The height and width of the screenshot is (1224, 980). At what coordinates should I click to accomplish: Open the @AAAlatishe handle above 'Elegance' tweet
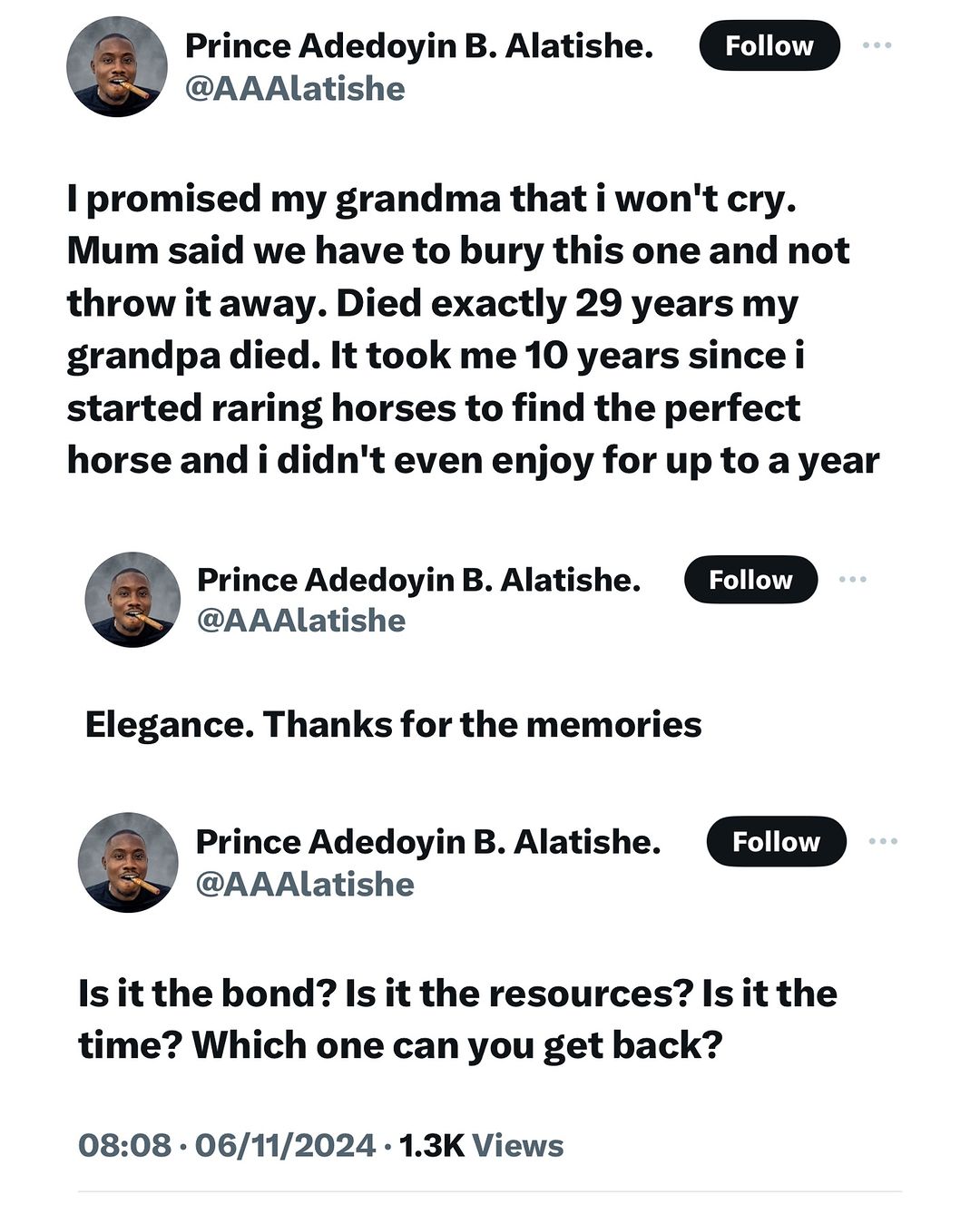point(301,621)
